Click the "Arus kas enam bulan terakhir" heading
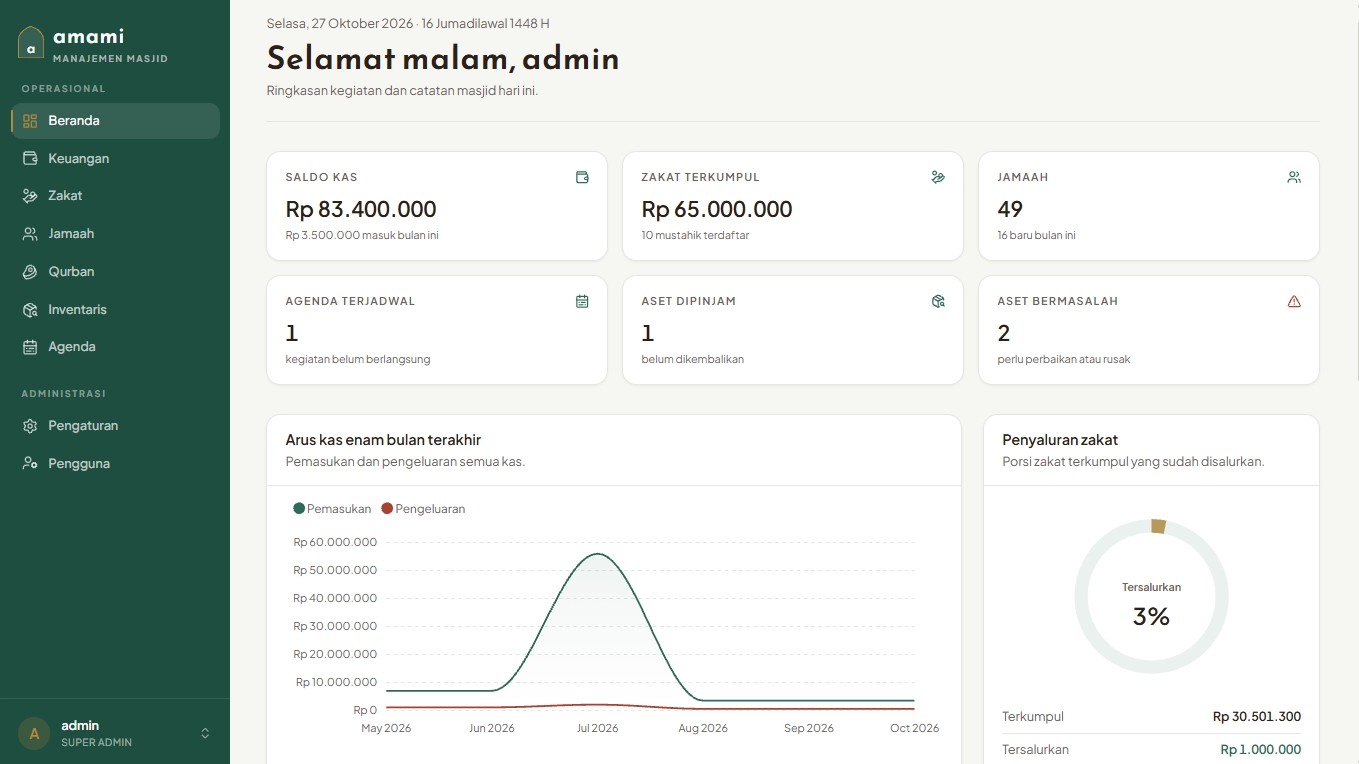1359x764 pixels. coord(383,440)
